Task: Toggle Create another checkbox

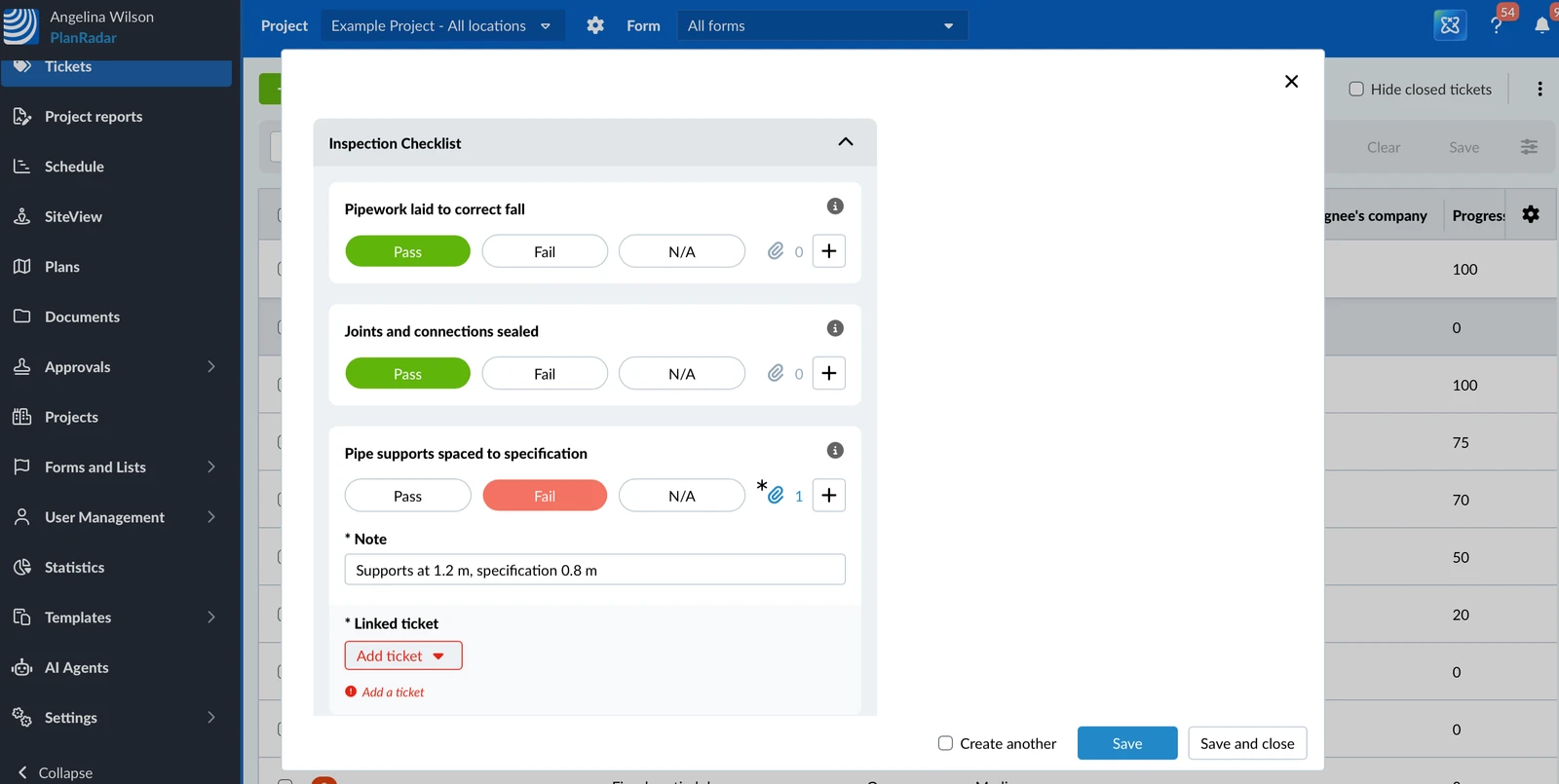Action: (945, 743)
